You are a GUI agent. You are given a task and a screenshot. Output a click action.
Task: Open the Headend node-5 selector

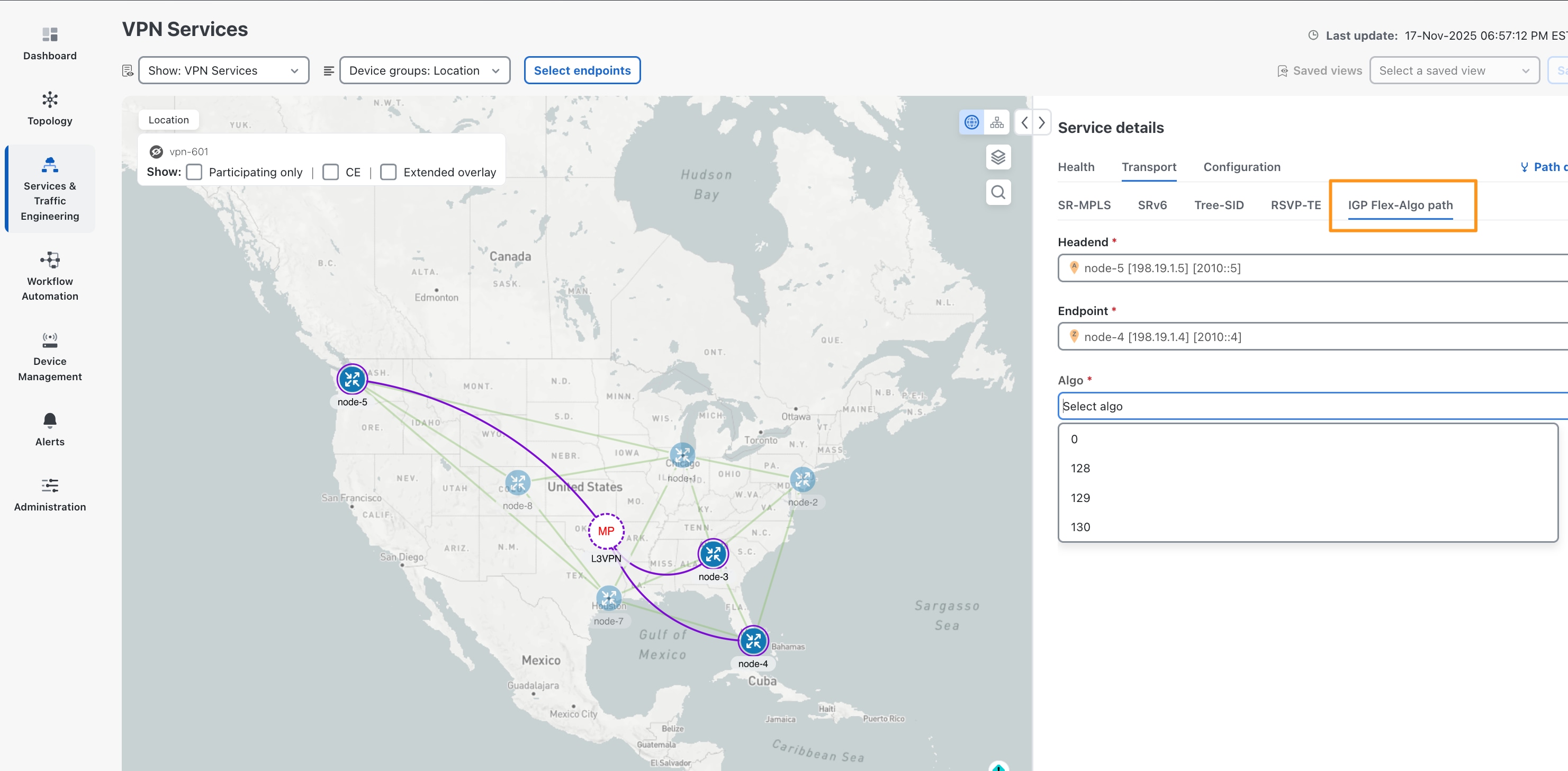click(x=1313, y=268)
